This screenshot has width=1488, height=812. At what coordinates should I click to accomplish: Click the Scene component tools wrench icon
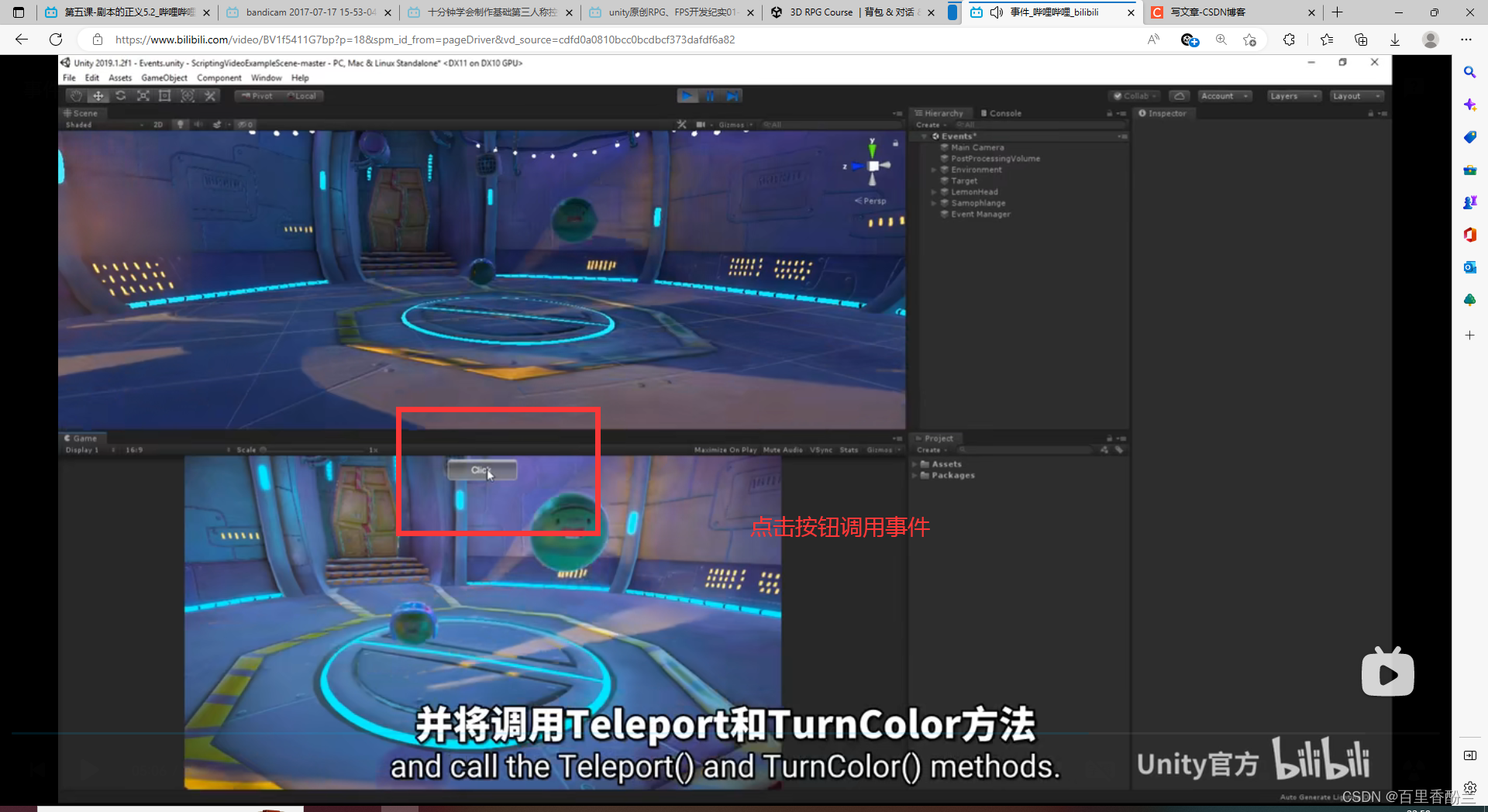tap(681, 124)
